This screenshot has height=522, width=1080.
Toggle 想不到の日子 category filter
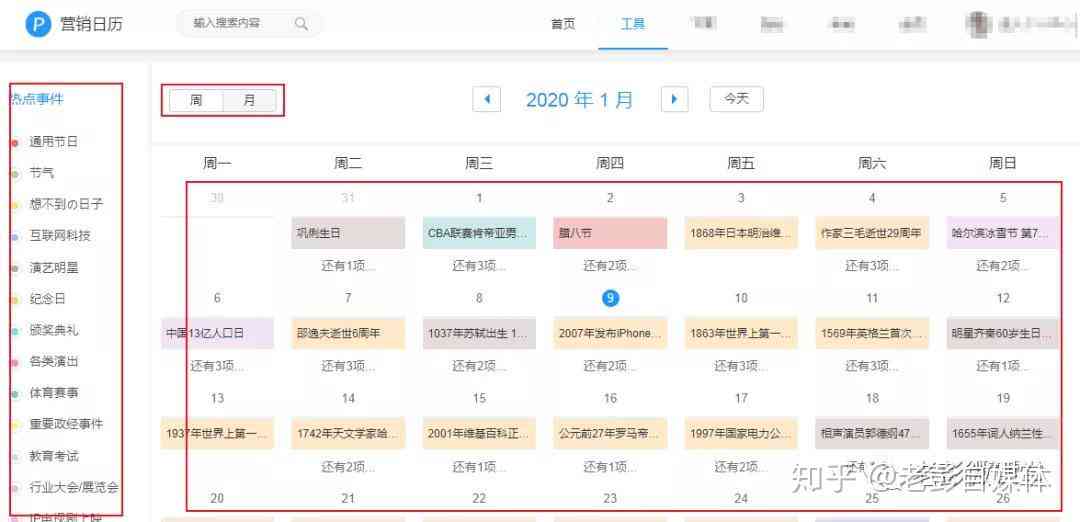[x=65, y=205]
